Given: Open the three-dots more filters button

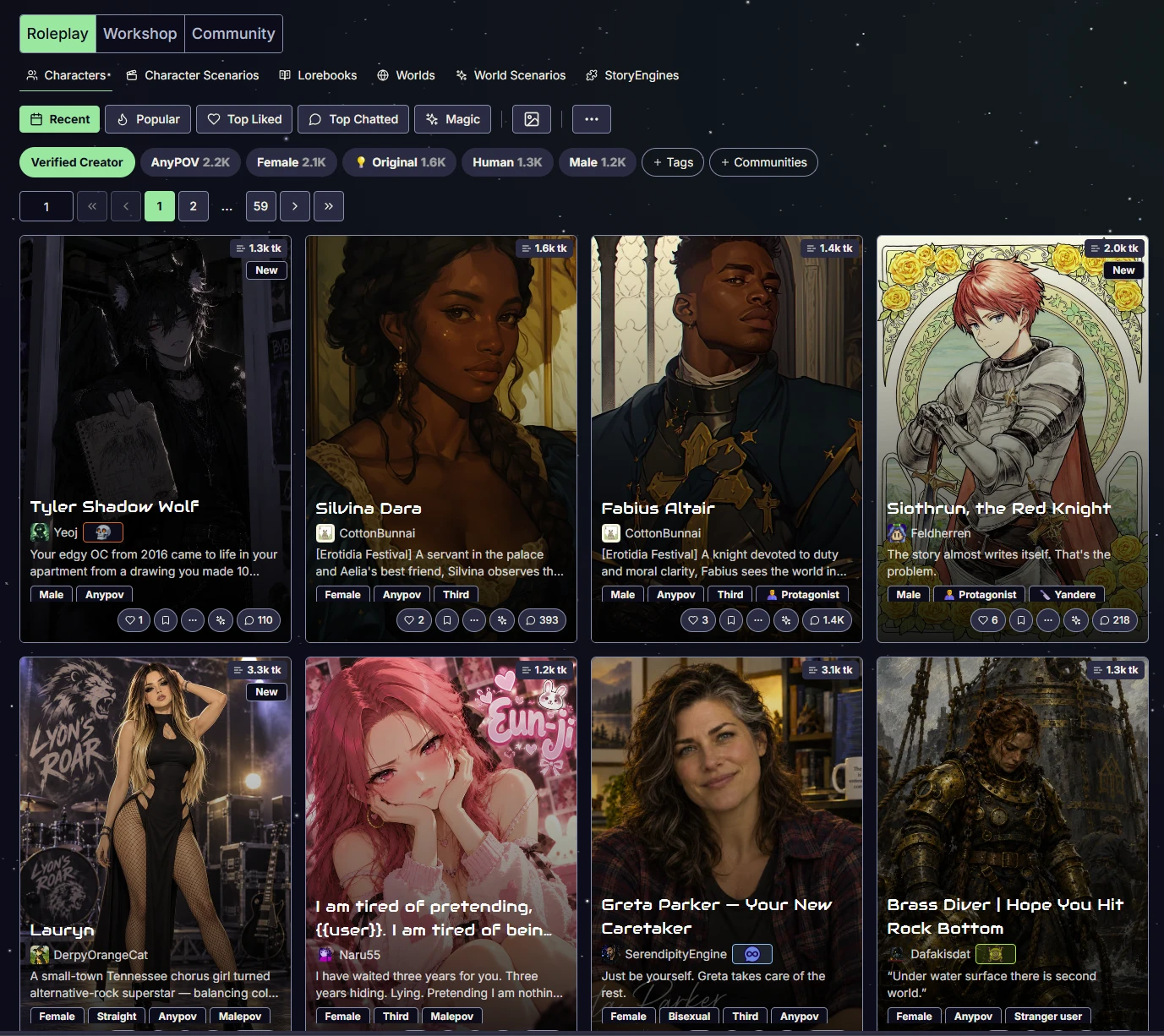Looking at the screenshot, I should (x=592, y=119).
